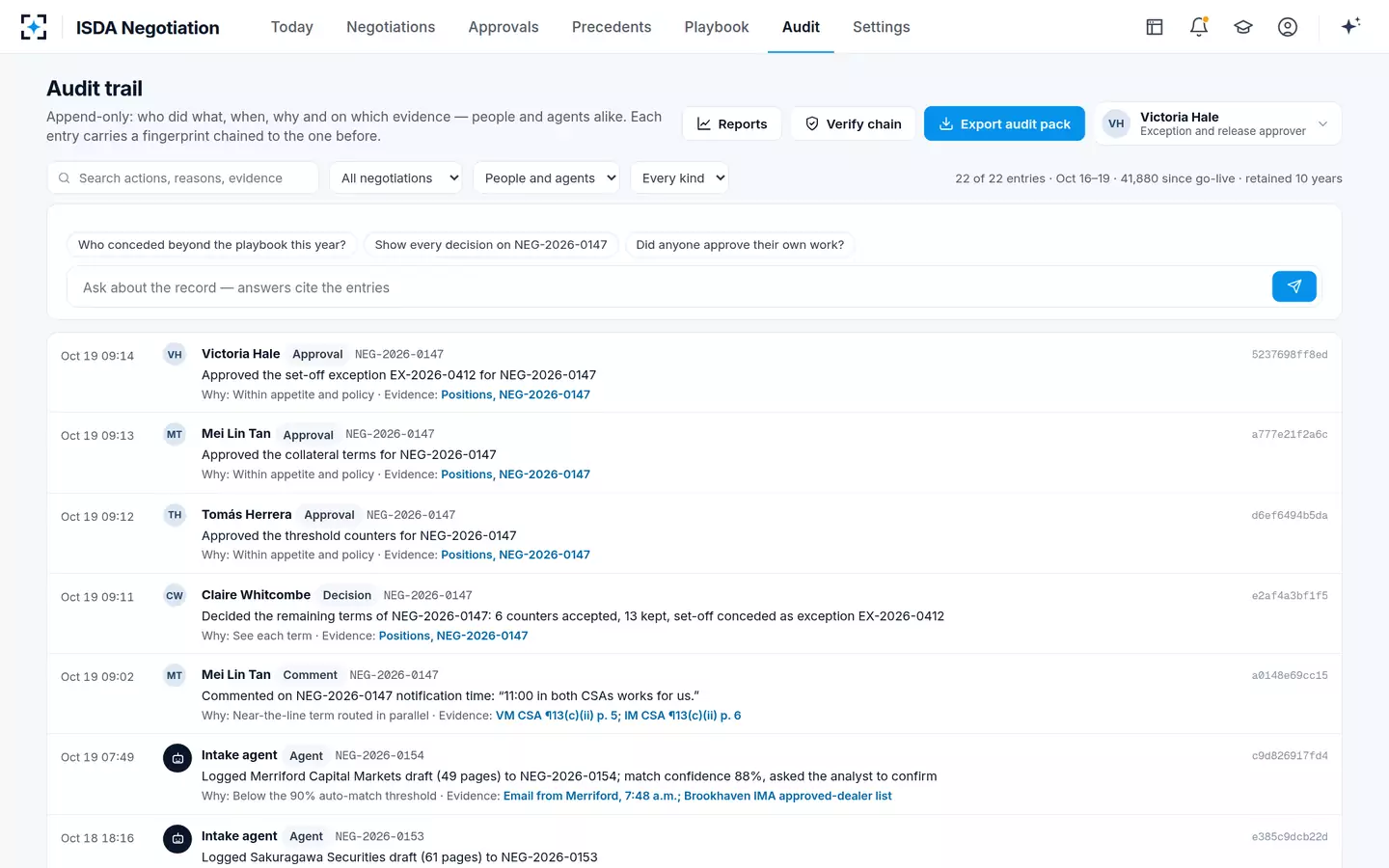The width and height of the screenshot is (1389, 868).
Task: Open 'Email from Merriford, 7:48 a.m.' link
Action: click(x=591, y=797)
